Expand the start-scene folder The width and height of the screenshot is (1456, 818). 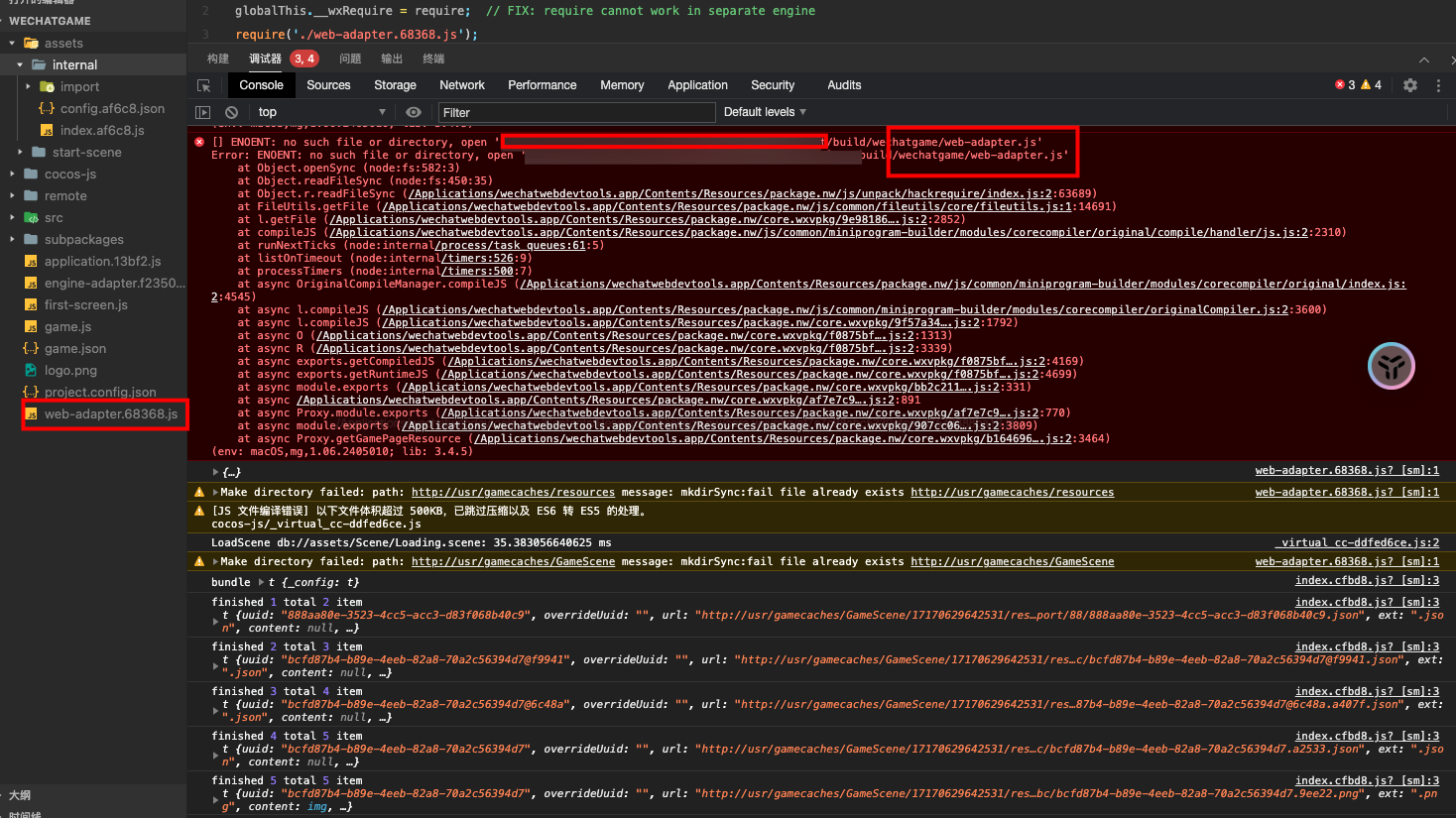[x=20, y=153]
